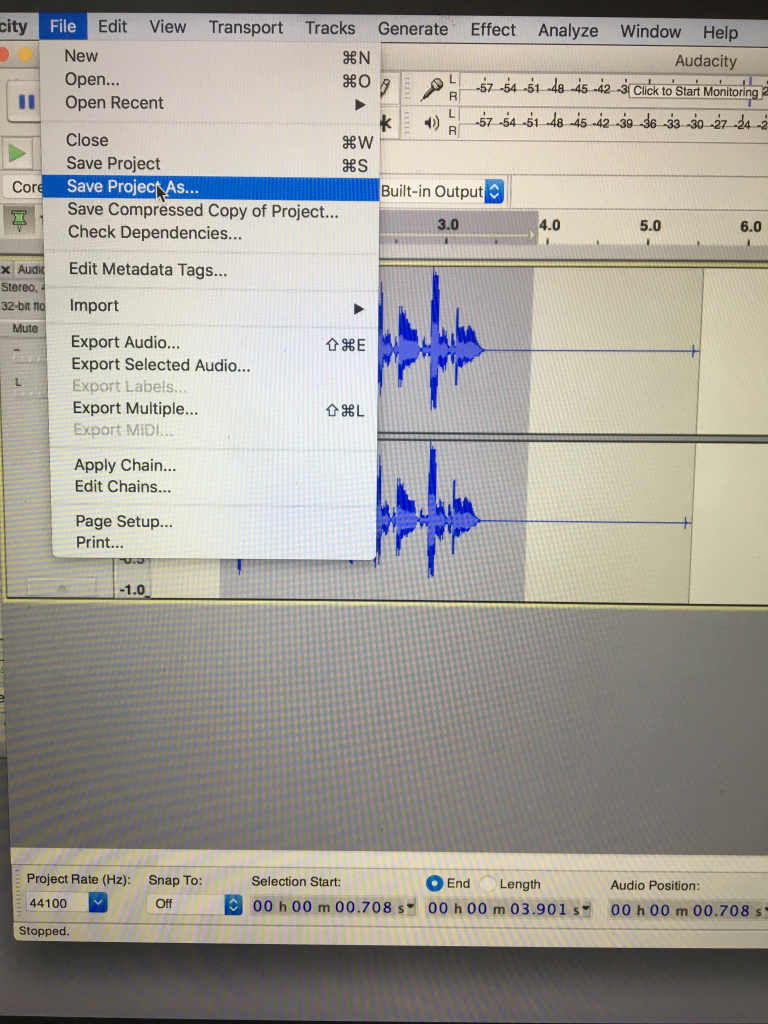768x1024 pixels.
Task: Choose Open... from File menu
Action: pyautogui.click(x=212, y=80)
